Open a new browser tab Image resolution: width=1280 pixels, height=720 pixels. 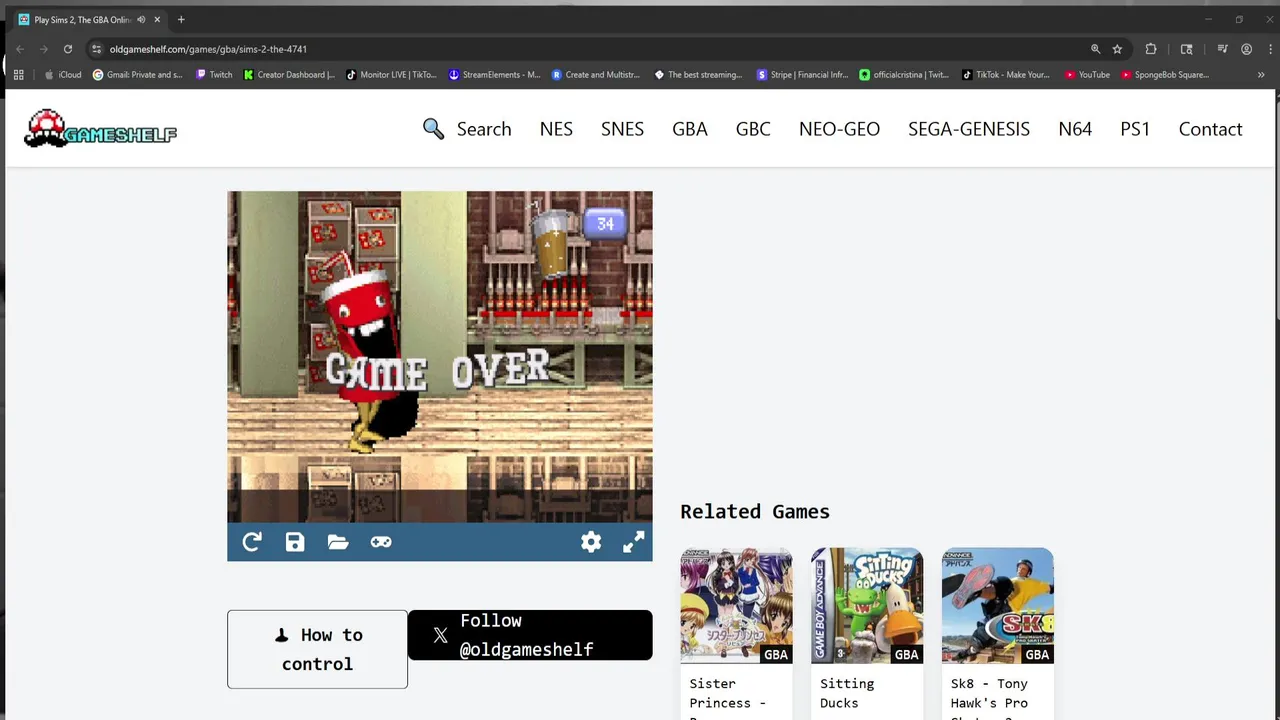(x=181, y=20)
